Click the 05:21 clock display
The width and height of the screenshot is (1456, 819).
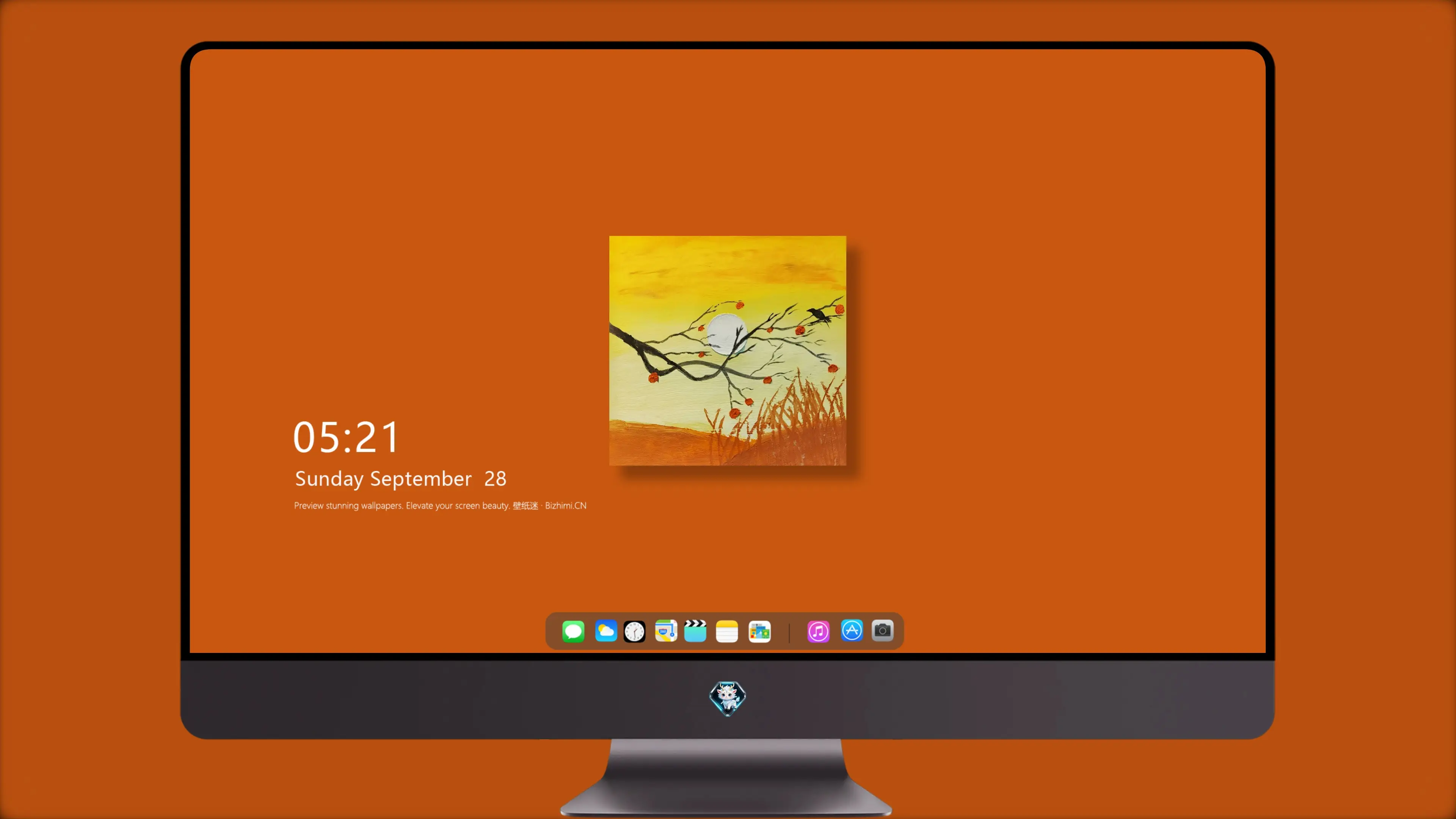coord(346,437)
